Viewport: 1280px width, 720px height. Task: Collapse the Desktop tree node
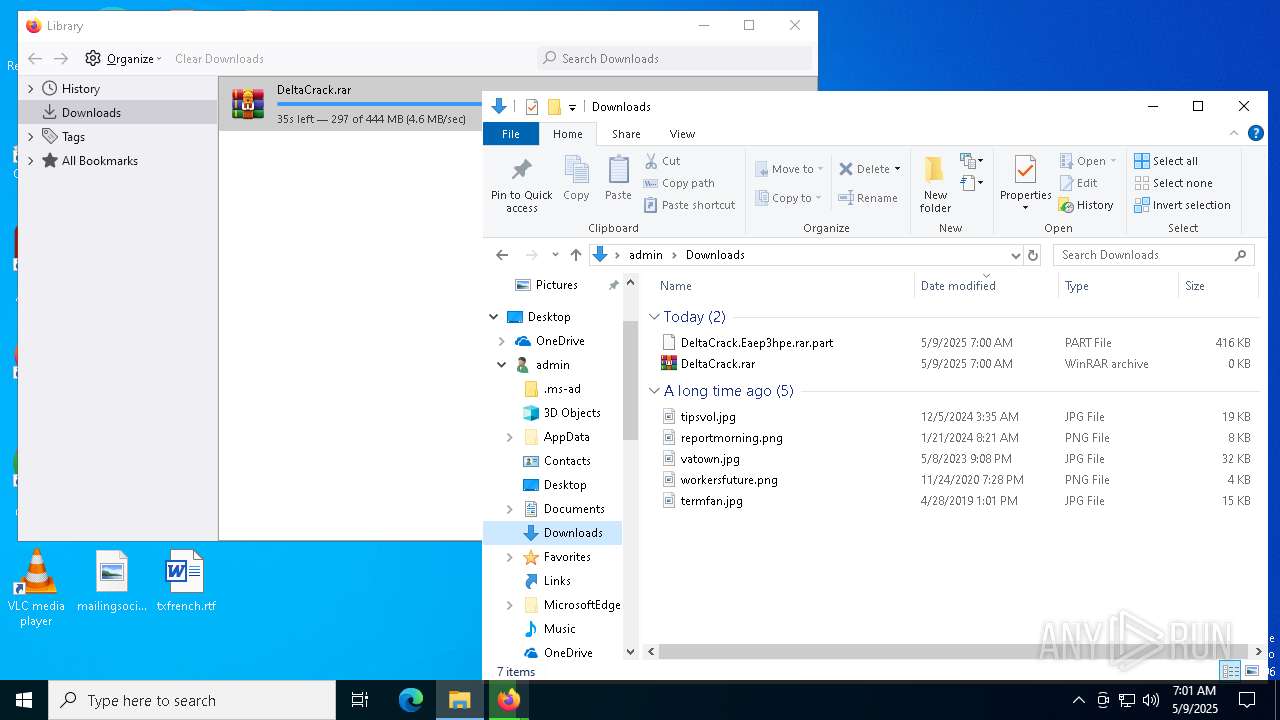(494, 317)
